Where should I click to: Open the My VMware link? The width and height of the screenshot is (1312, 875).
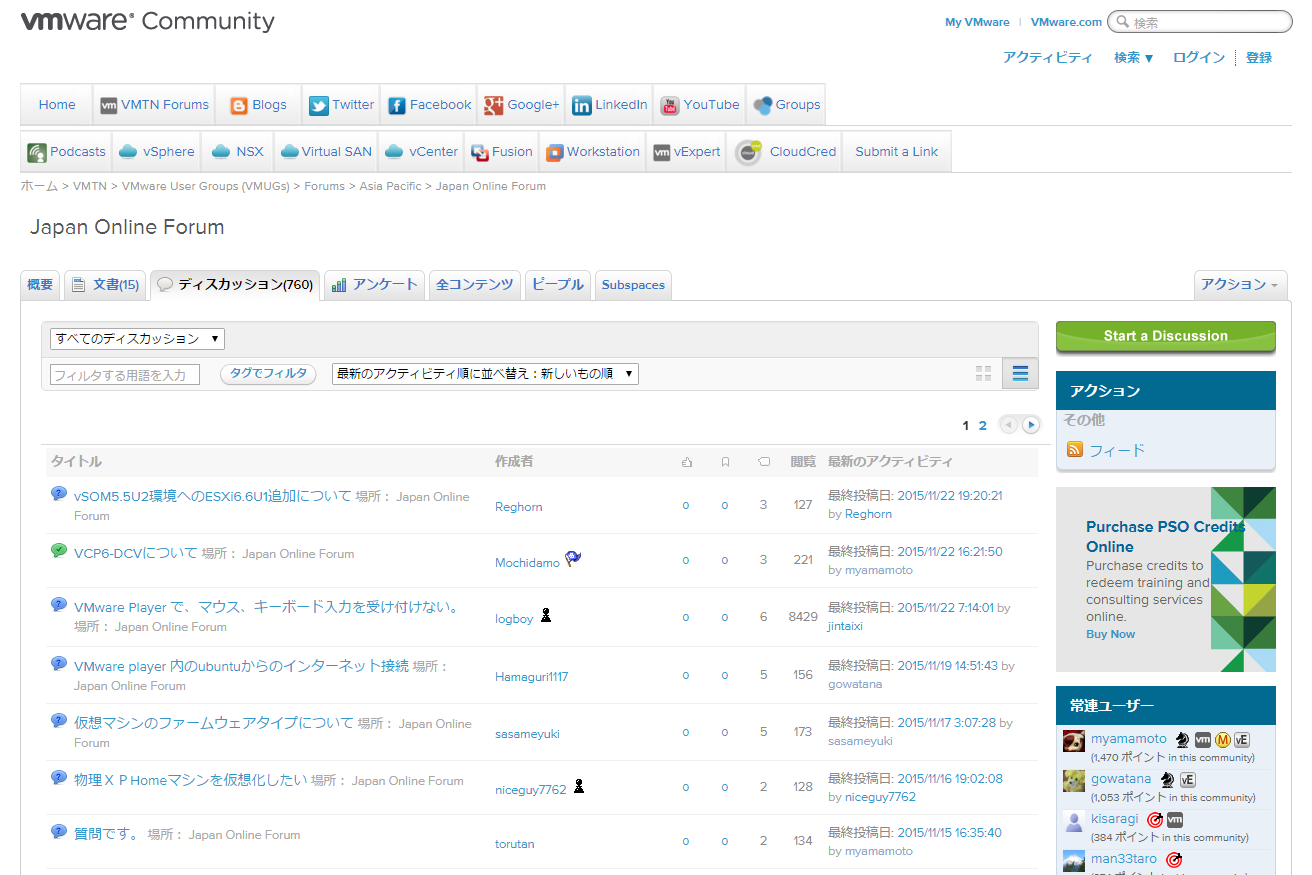tap(977, 22)
